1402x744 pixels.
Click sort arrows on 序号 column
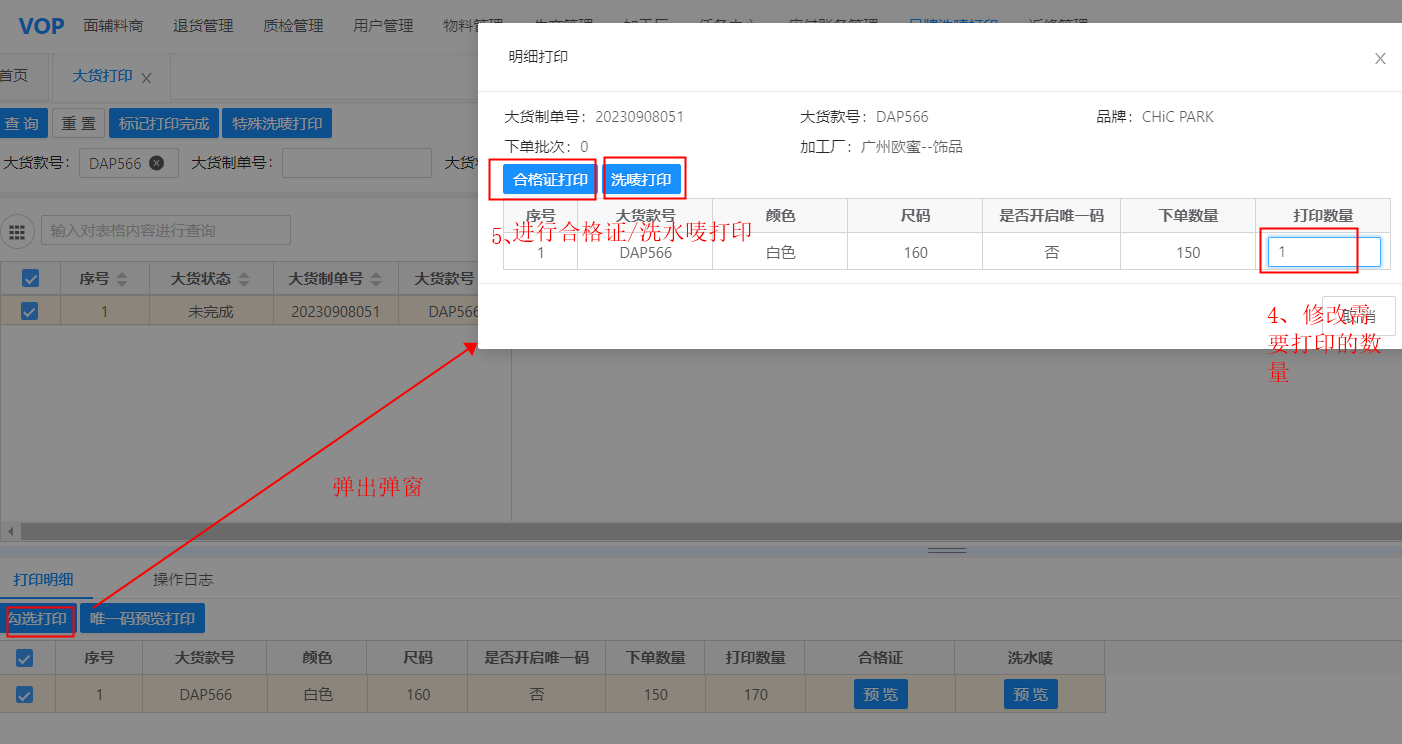click(122, 278)
